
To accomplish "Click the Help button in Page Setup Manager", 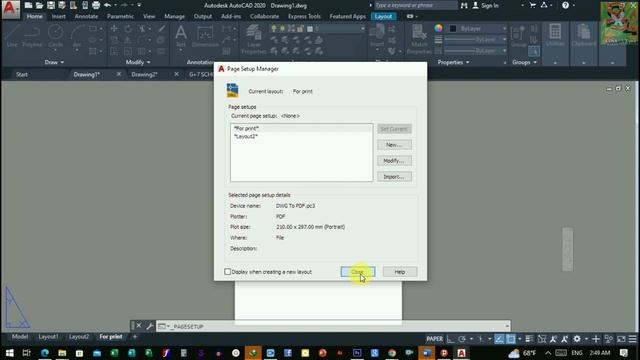I will (x=400, y=272).
